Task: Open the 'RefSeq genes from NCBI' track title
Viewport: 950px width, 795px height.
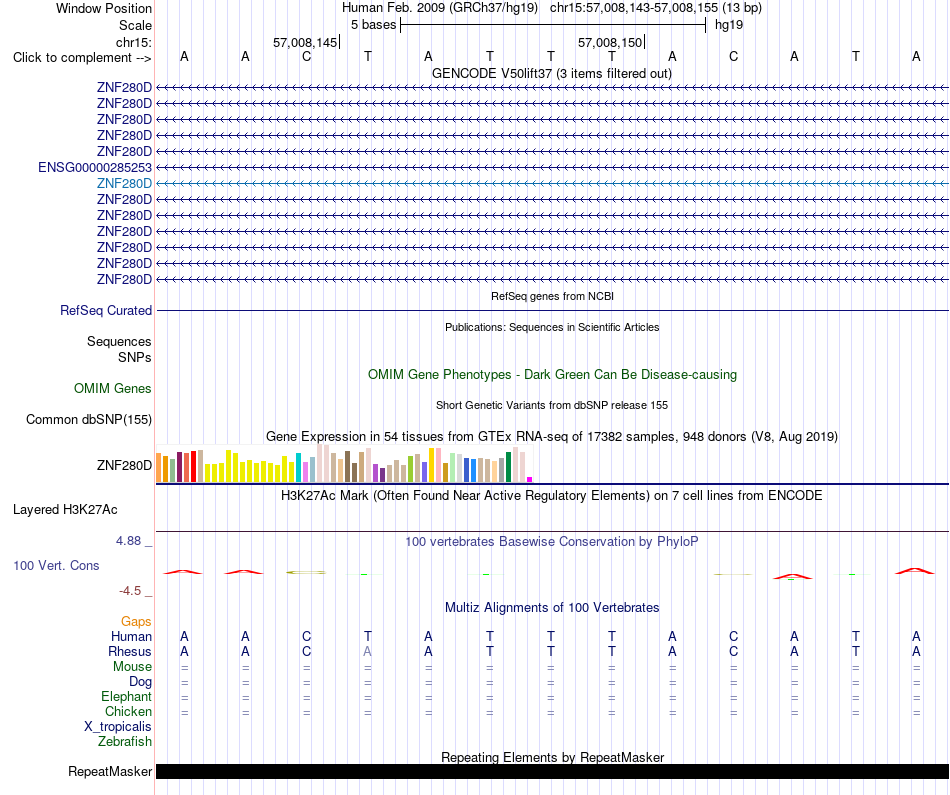Action: (552, 296)
